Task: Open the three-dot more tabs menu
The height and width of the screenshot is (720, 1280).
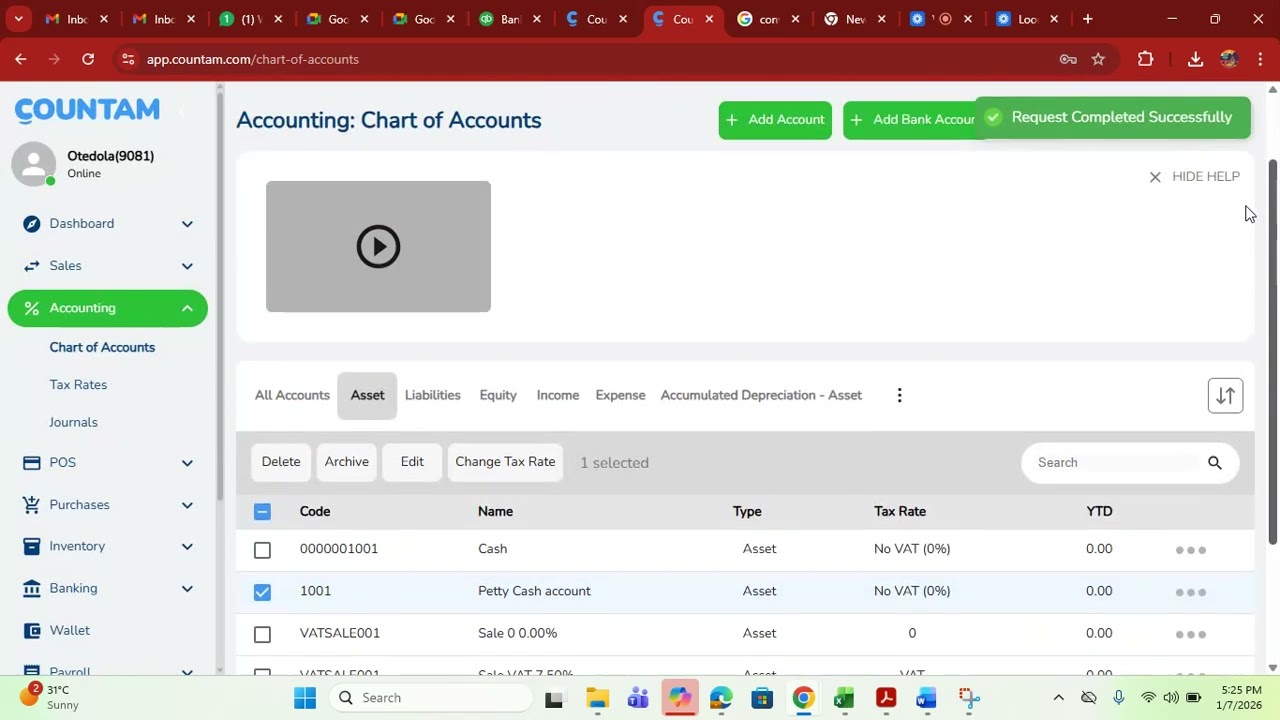Action: (899, 395)
